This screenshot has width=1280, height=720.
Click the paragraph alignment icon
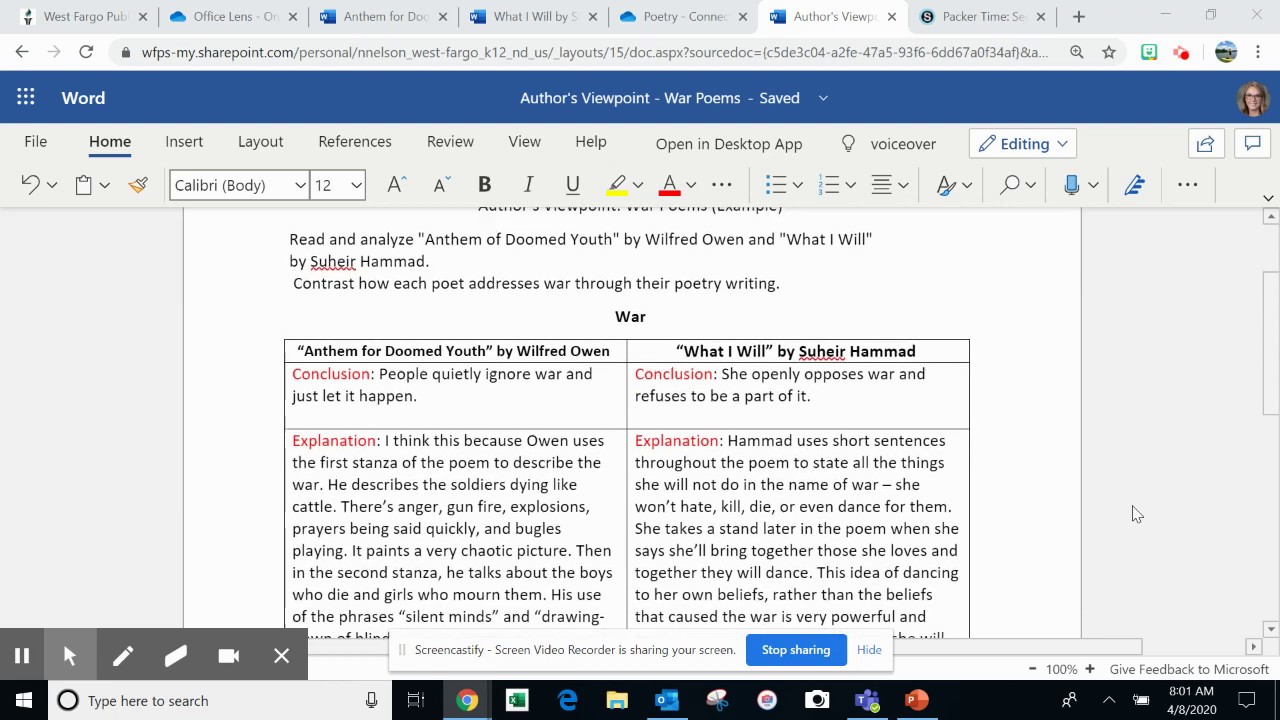pyautogui.click(x=881, y=184)
